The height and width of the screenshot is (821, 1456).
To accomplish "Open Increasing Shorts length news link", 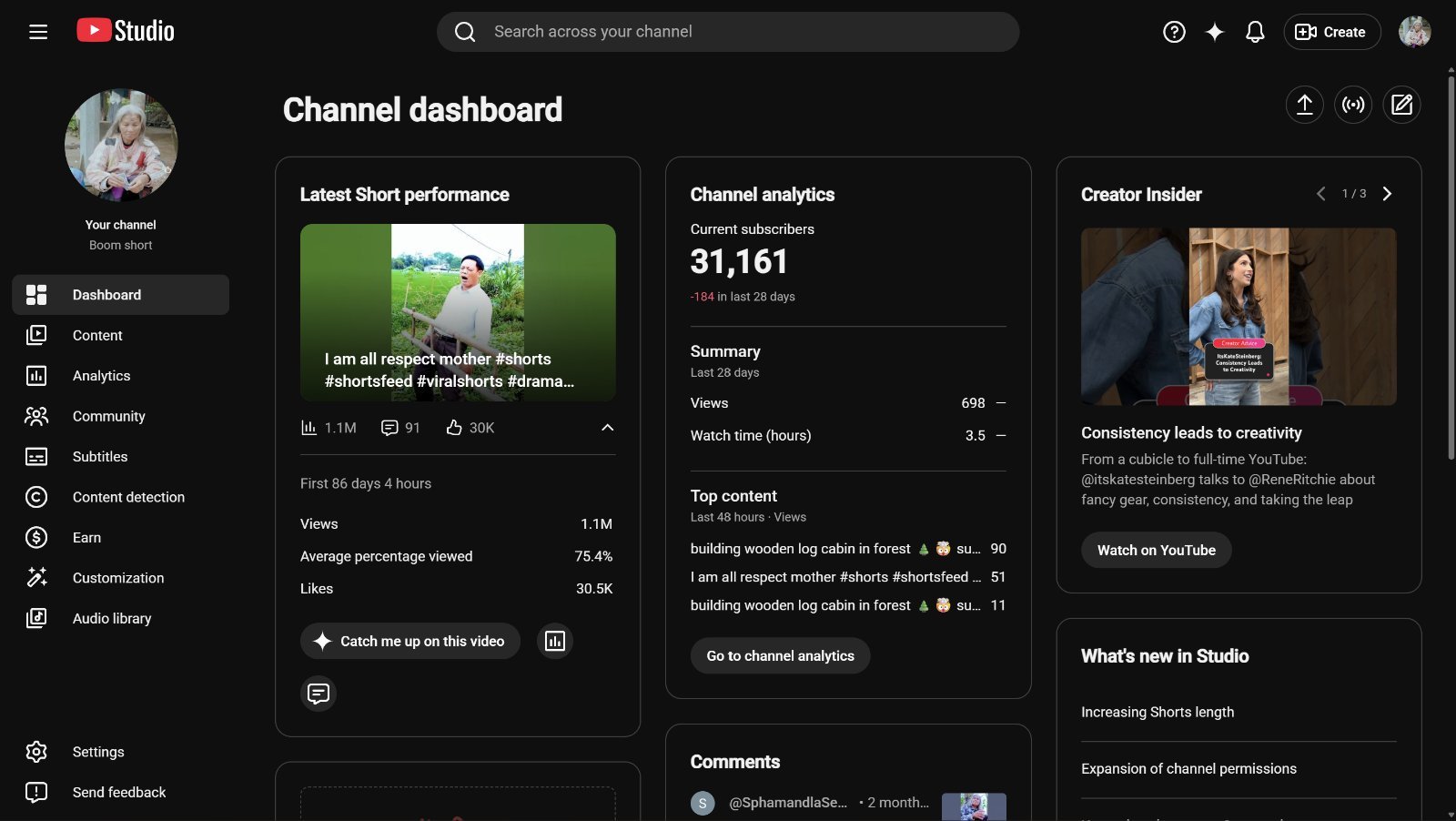I will [1158, 712].
